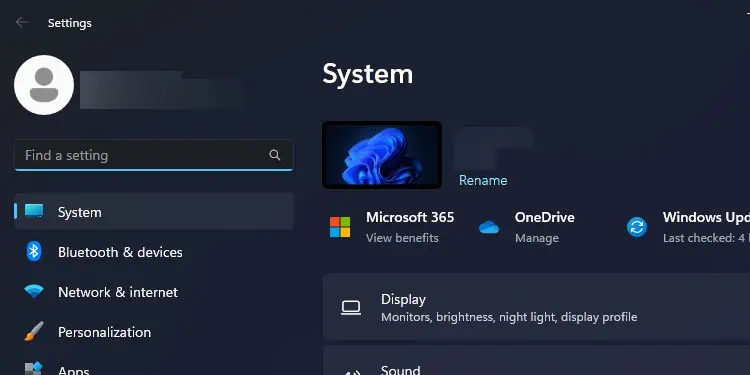Click the System monitor icon in sidebar
This screenshot has width=750, height=375.
click(x=34, y=211)
